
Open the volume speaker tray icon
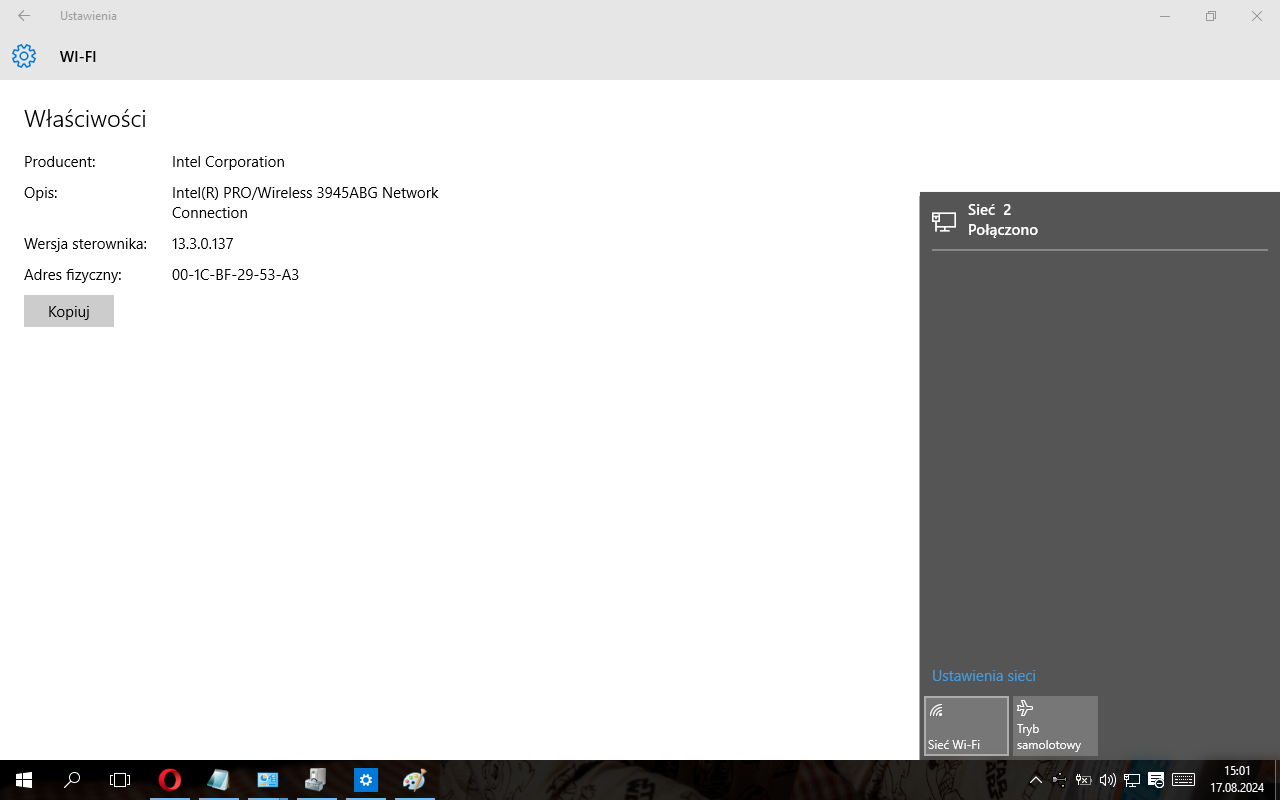coord(1108,780)
